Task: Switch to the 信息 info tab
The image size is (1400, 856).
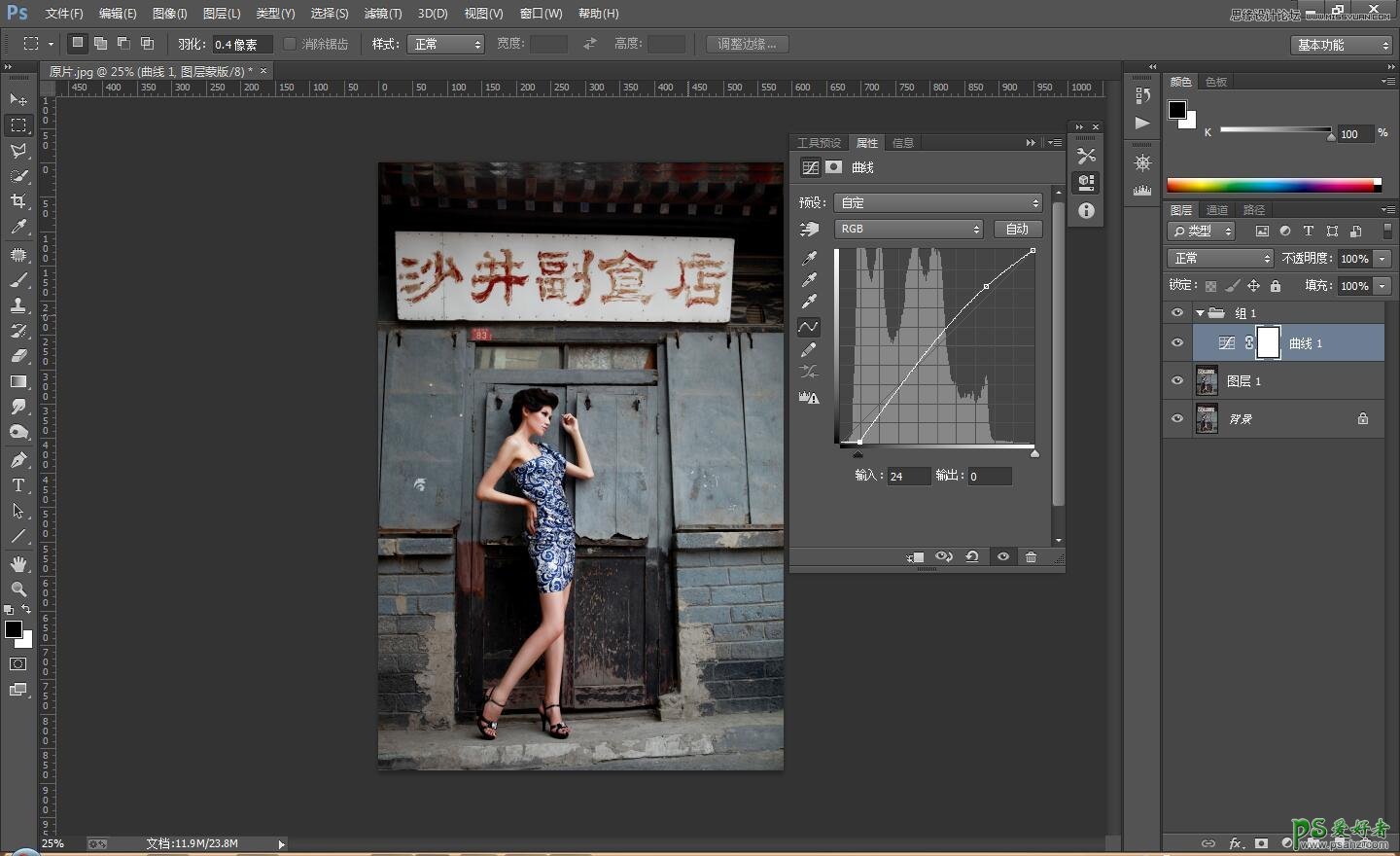Action: (903, 143)
